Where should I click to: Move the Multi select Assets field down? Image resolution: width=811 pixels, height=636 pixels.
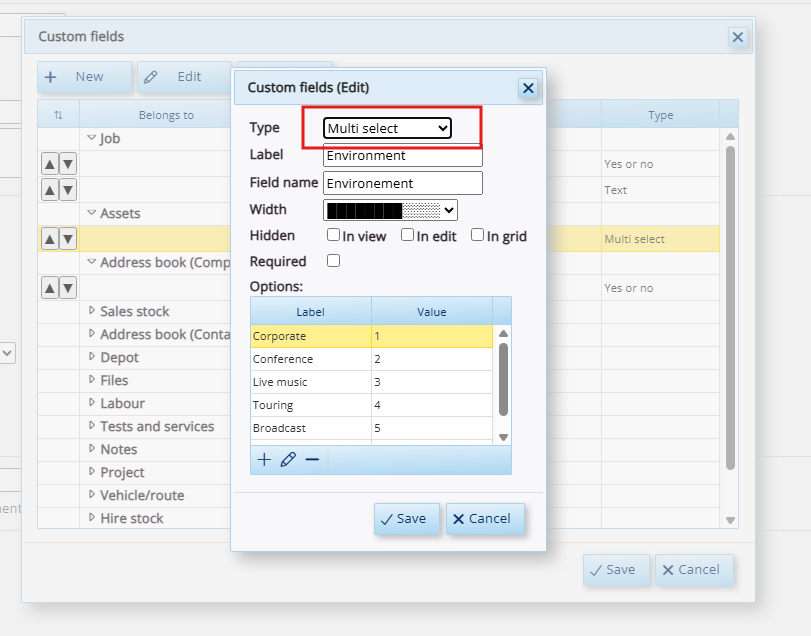click(x=68, y=239)
